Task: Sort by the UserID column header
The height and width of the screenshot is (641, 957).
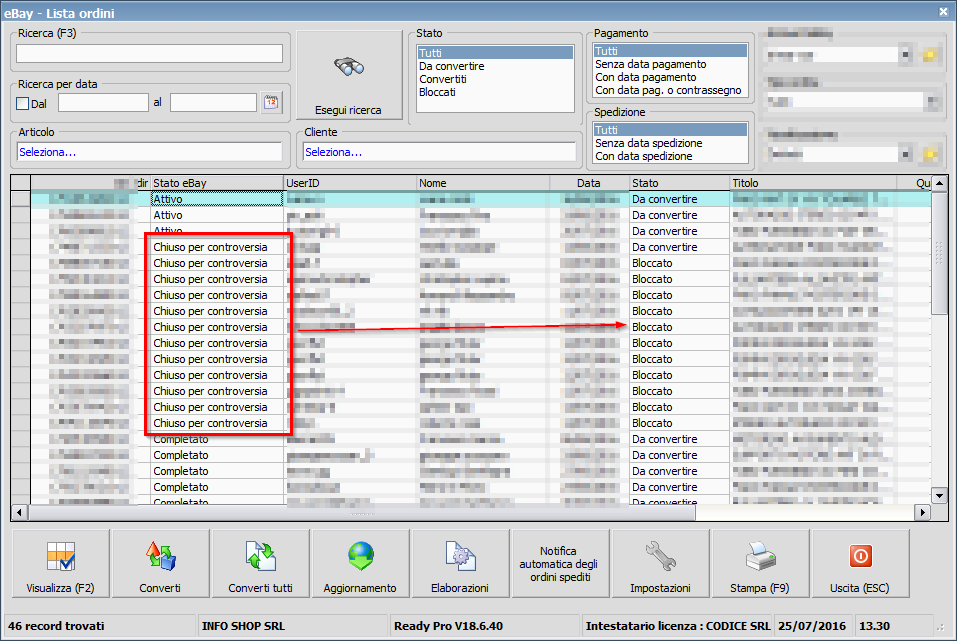Action: coord(350,183)
